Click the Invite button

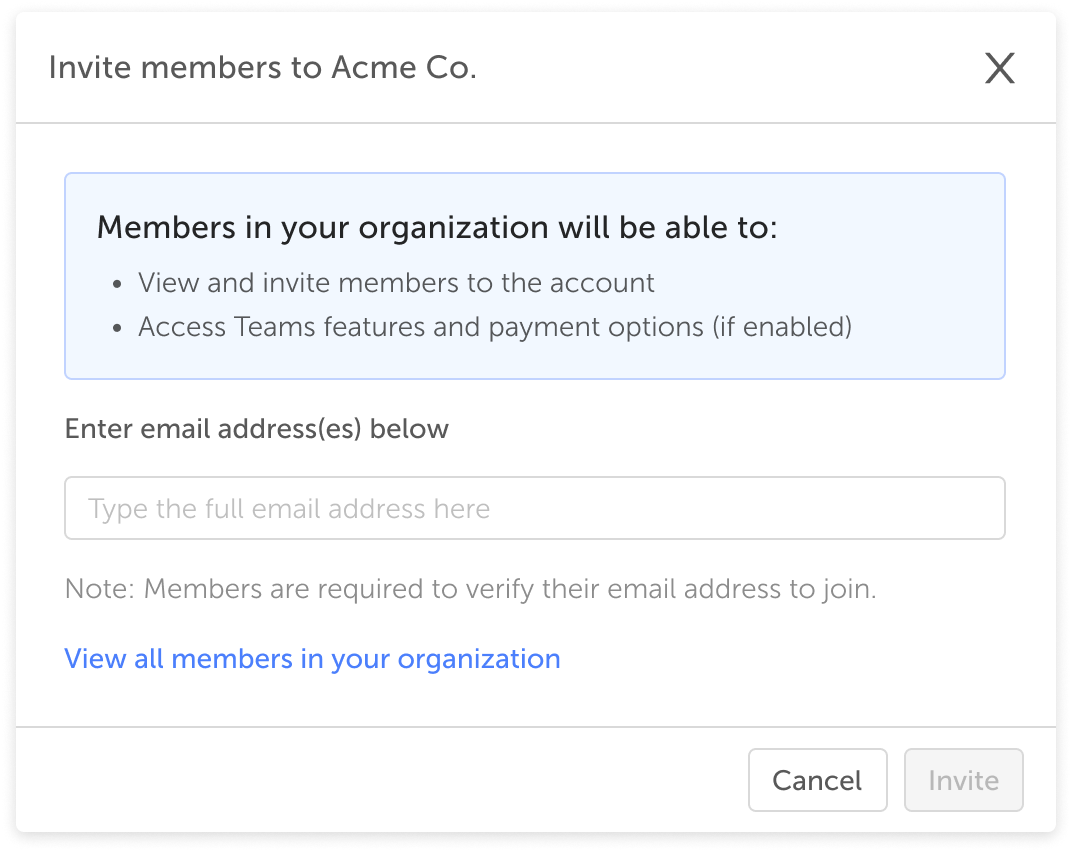[x=963, y=780]
